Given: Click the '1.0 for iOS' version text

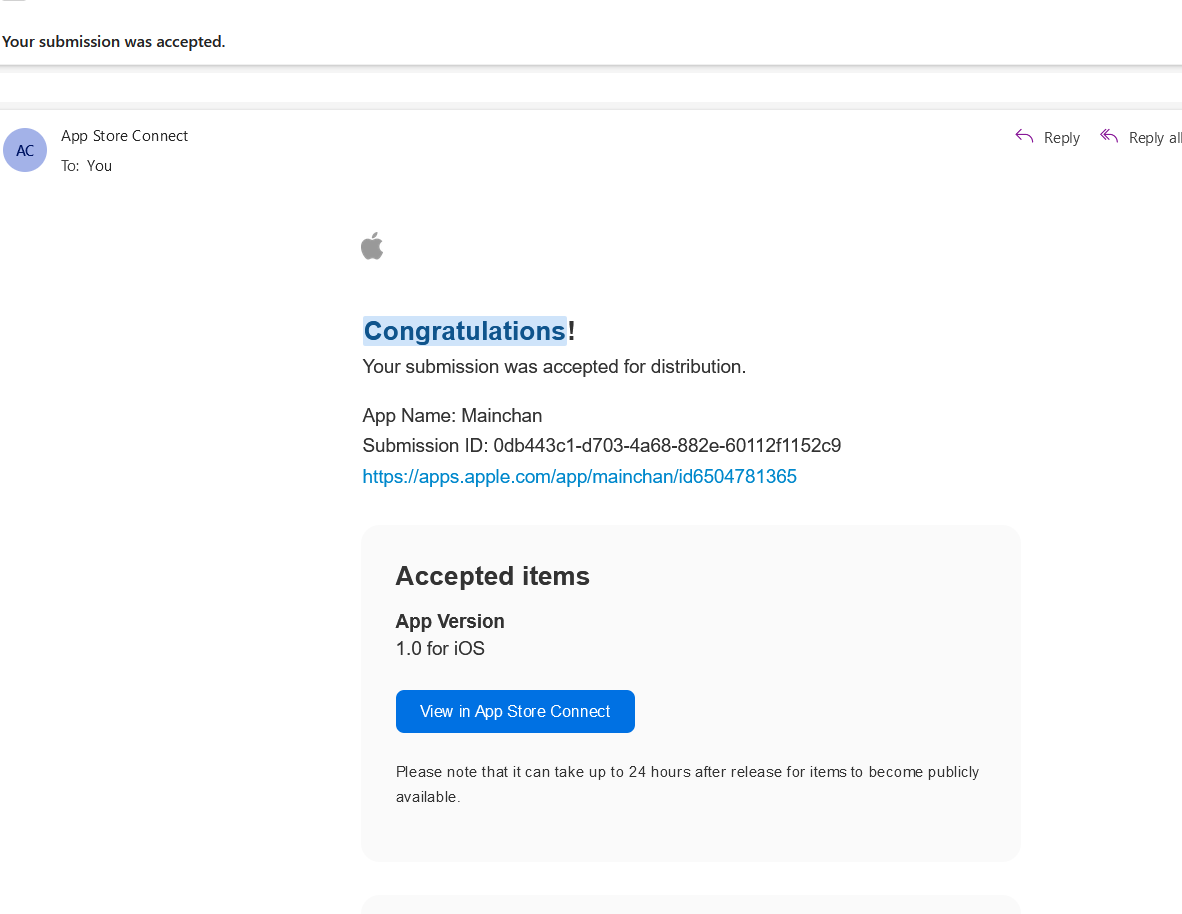Looking at the screenshot, I should (x=440, y=649).
